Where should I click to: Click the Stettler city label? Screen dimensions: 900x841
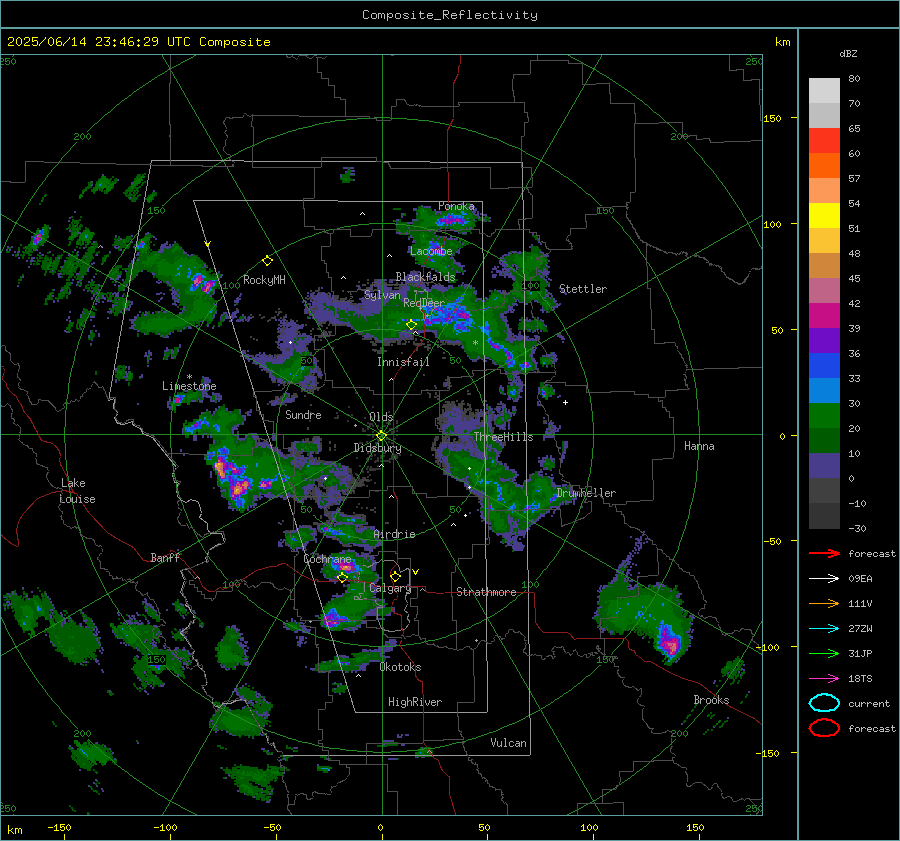click(583, 289)
